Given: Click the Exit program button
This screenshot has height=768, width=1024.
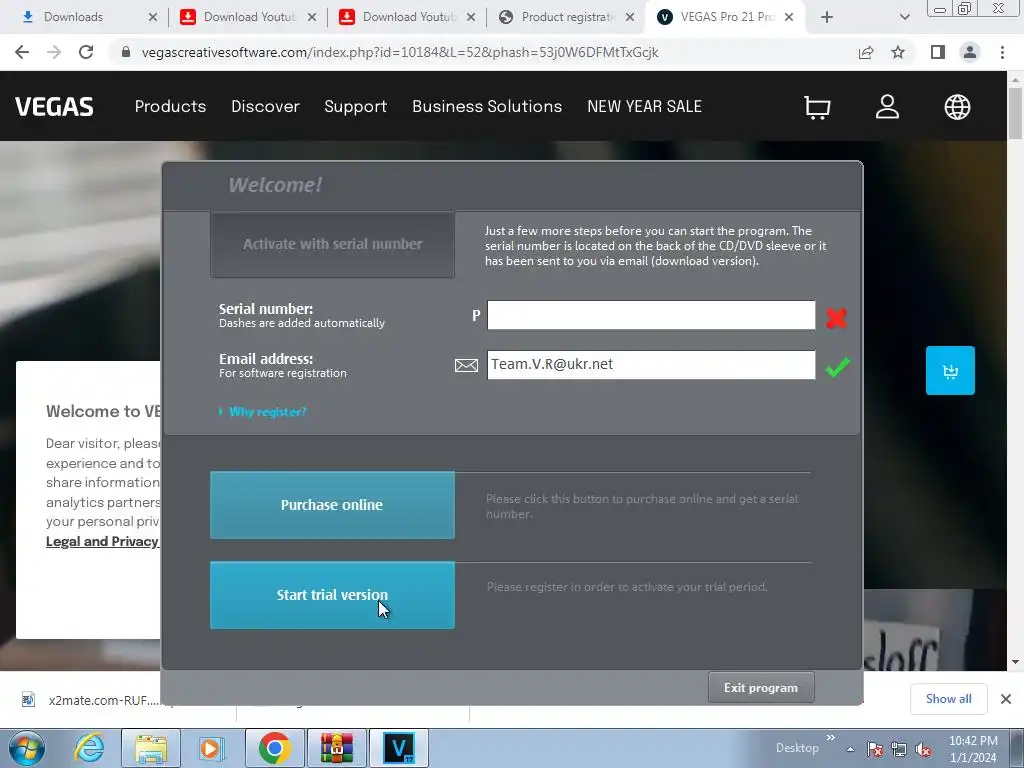Looking at the screenshot, I should (x=761, y=688).
